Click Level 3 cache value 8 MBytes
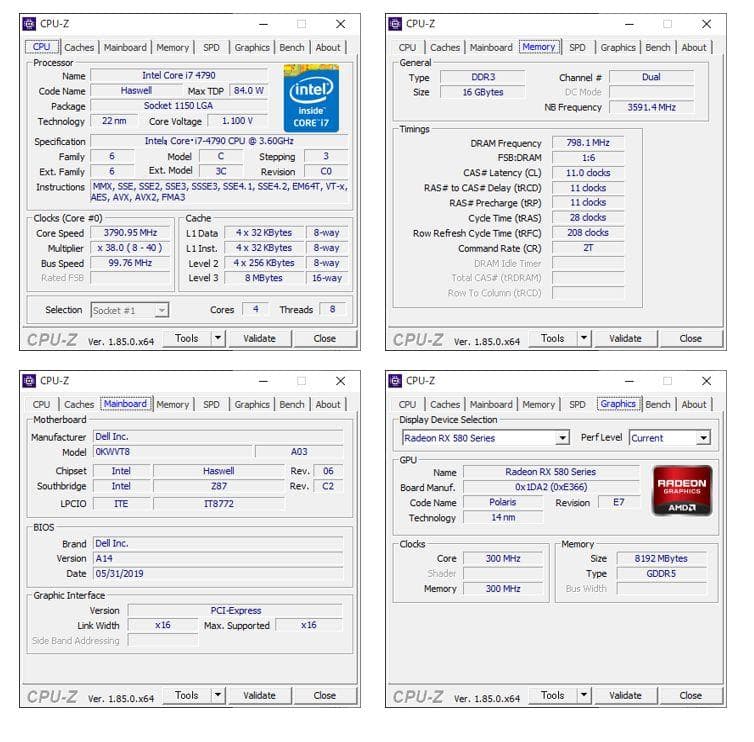The height and width of the screenshot is (742, 754). [x=264, y=278]
